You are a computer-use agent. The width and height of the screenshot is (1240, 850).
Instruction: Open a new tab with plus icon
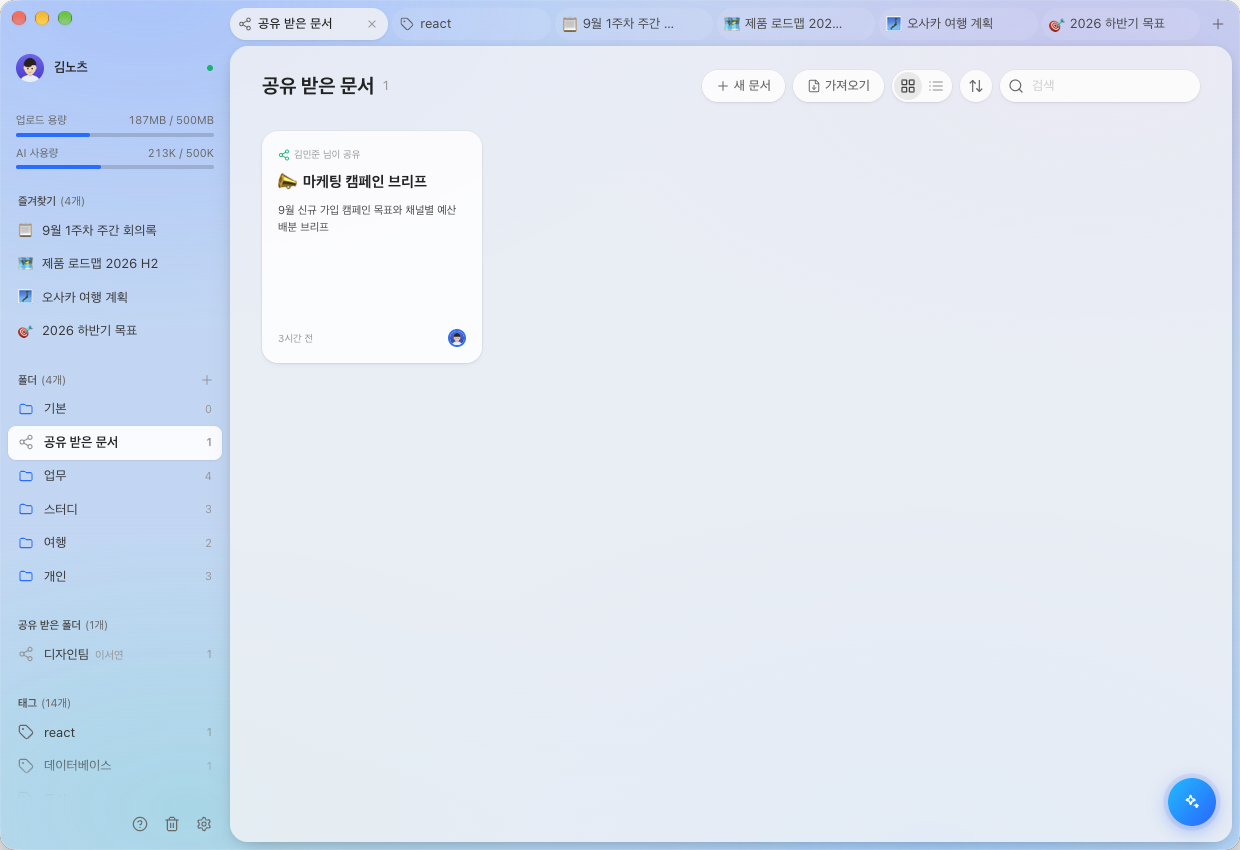point(1217,24)
